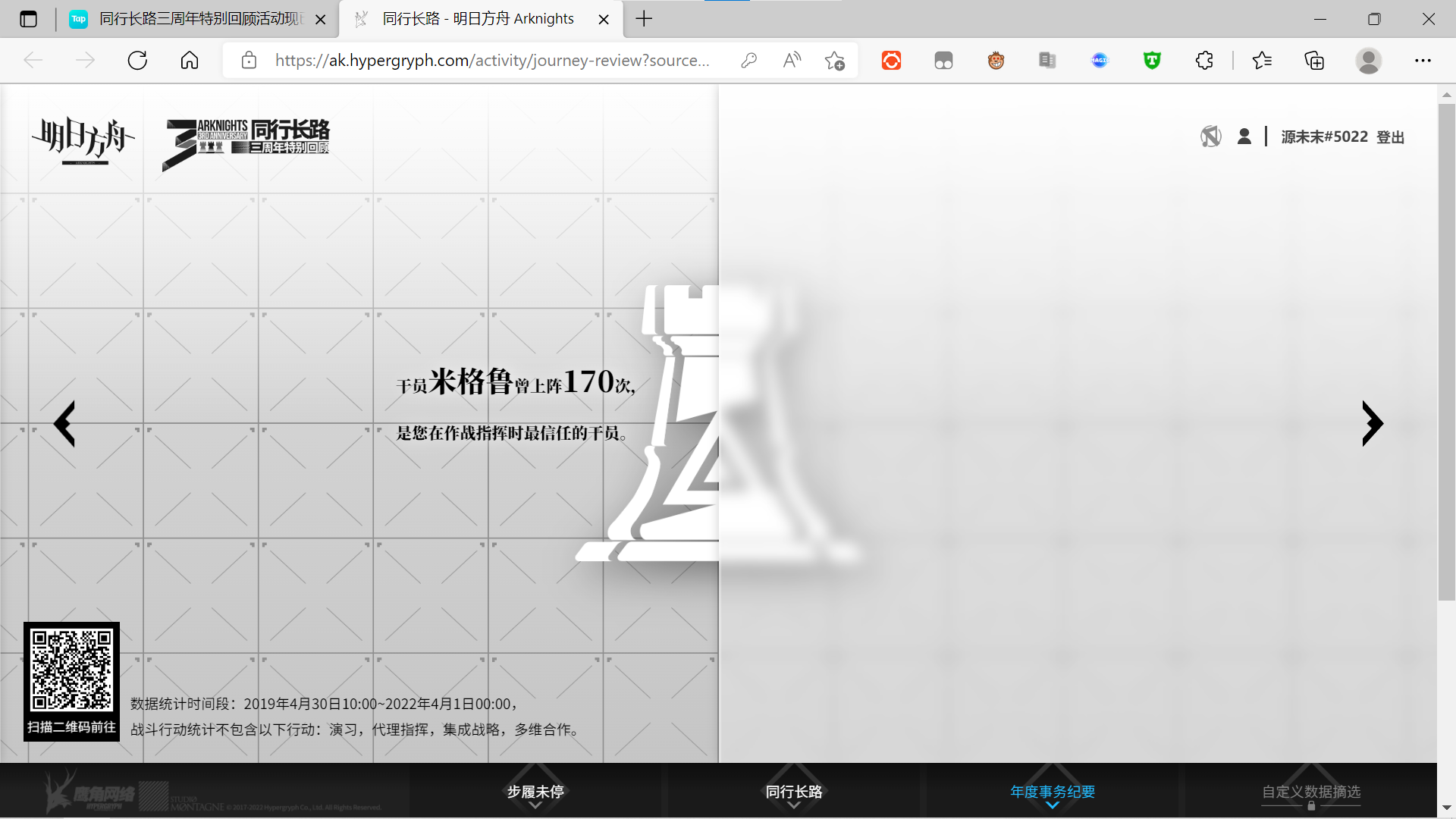Viewport: 1456px width, 819px height.
Task: Open the translate document extension icon
Action: click(1047, 61)
